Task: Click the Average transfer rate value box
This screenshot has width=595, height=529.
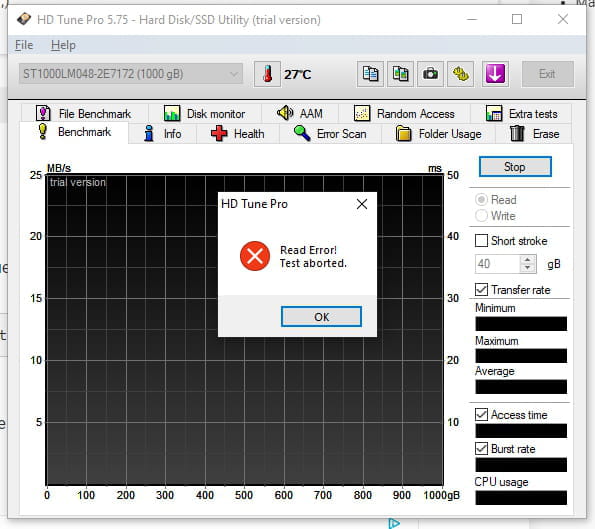Action: click(521, 387)
